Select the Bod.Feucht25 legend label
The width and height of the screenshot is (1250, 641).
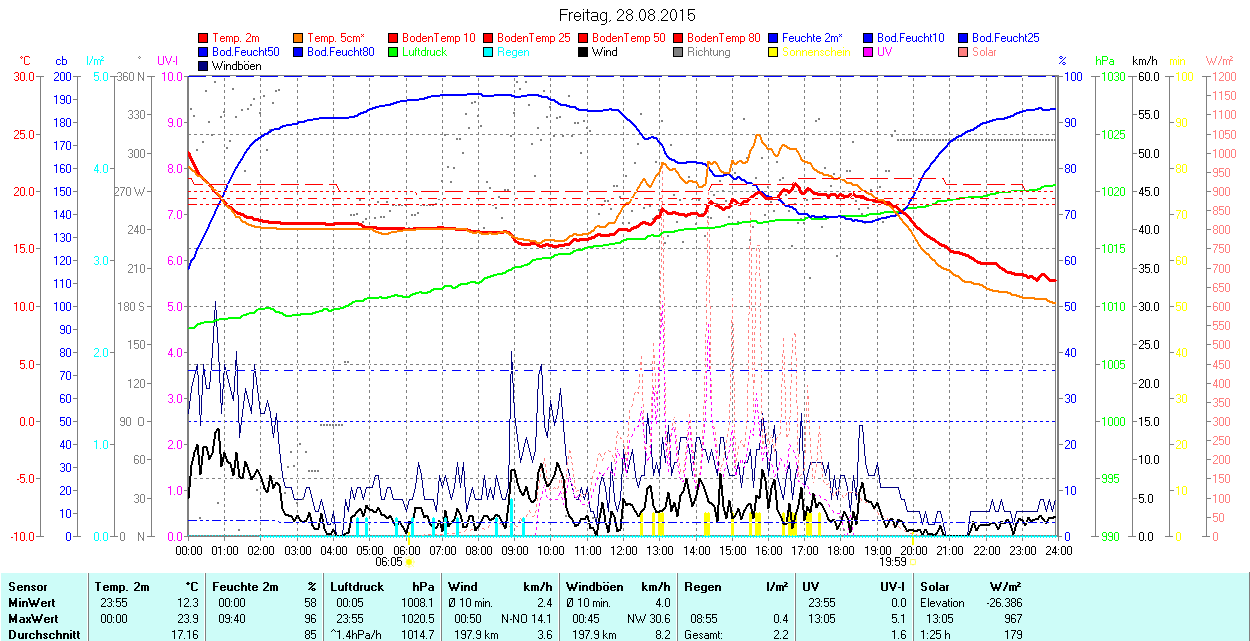coord(1005,37)
